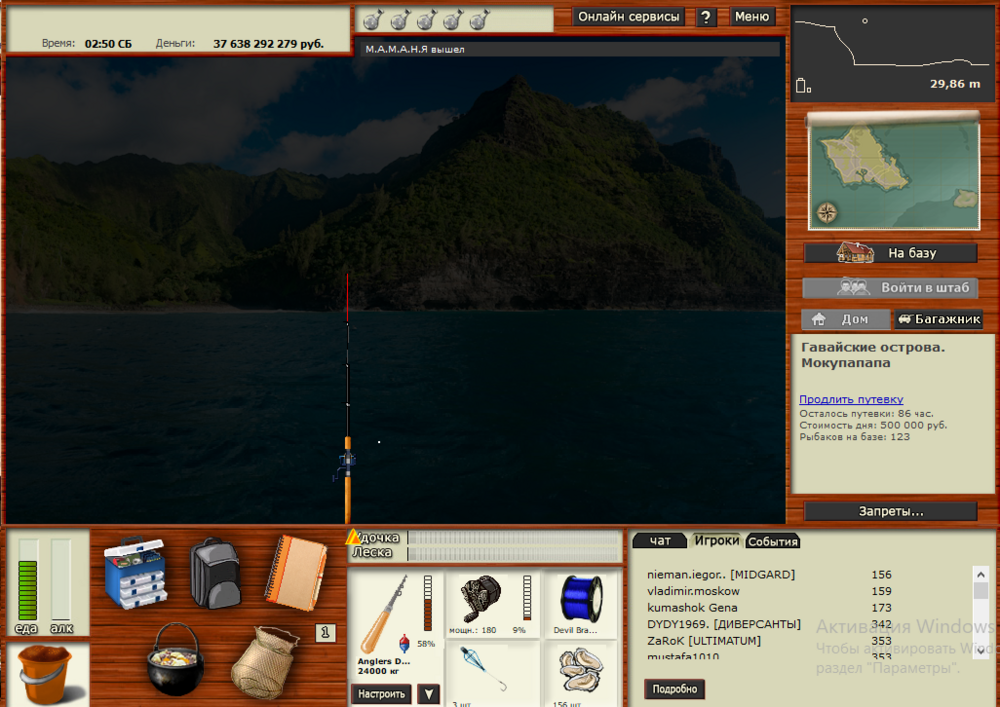Click the location title Гавайские острова. Мокупапапа
Viewport: 1000px width, 707px height.
(872, 355)
